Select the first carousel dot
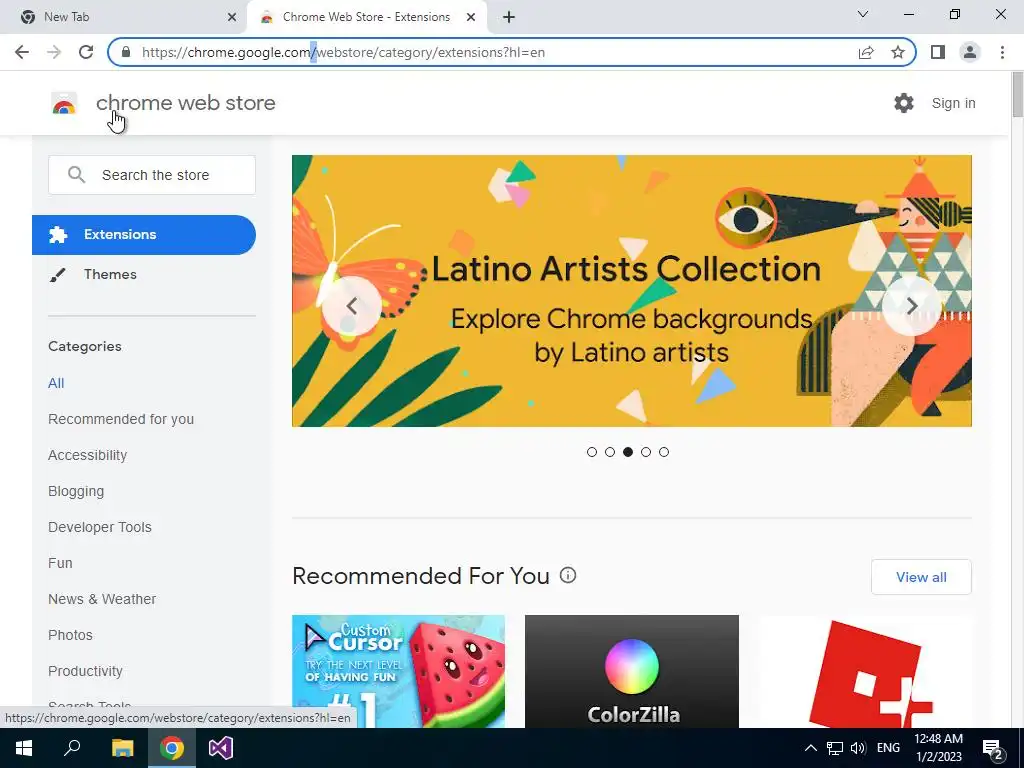The height and width of the screenshot is (768, 1024). click(592, 452)
